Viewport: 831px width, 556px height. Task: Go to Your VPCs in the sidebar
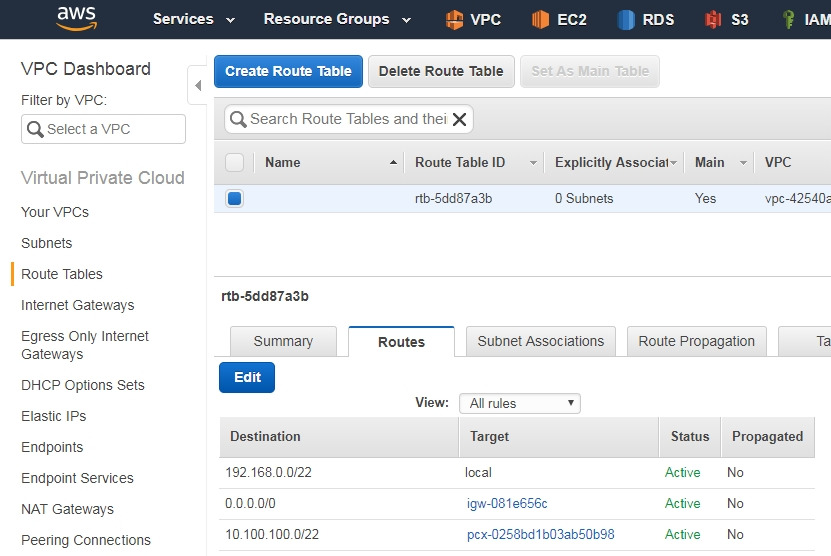click(55, 212)
